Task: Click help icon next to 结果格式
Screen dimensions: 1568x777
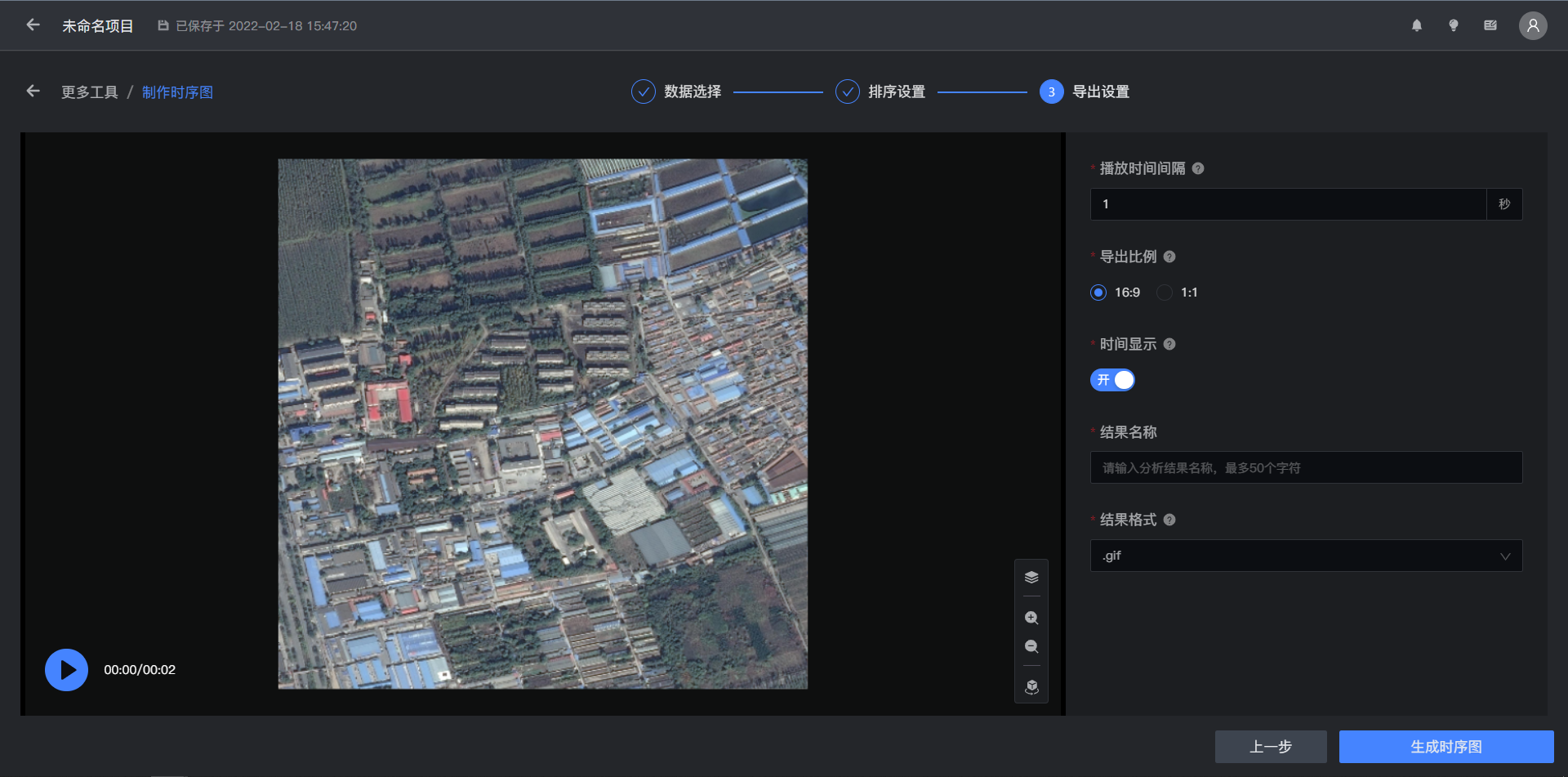Action: click(1169, 520)
